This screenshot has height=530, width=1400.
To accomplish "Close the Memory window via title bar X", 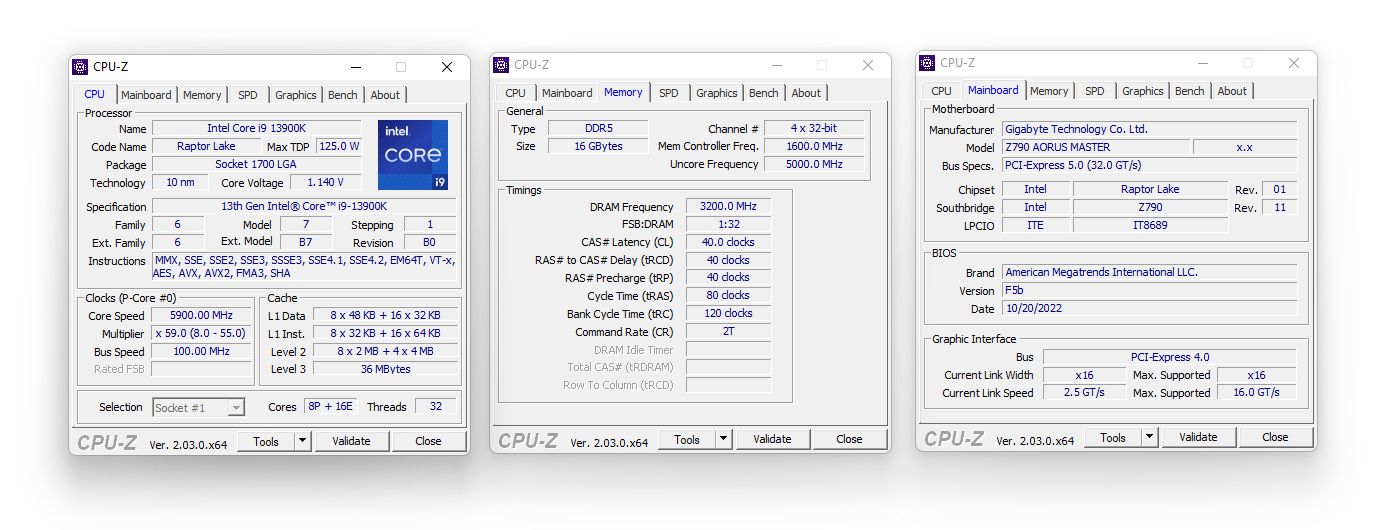I will [868, 65].
